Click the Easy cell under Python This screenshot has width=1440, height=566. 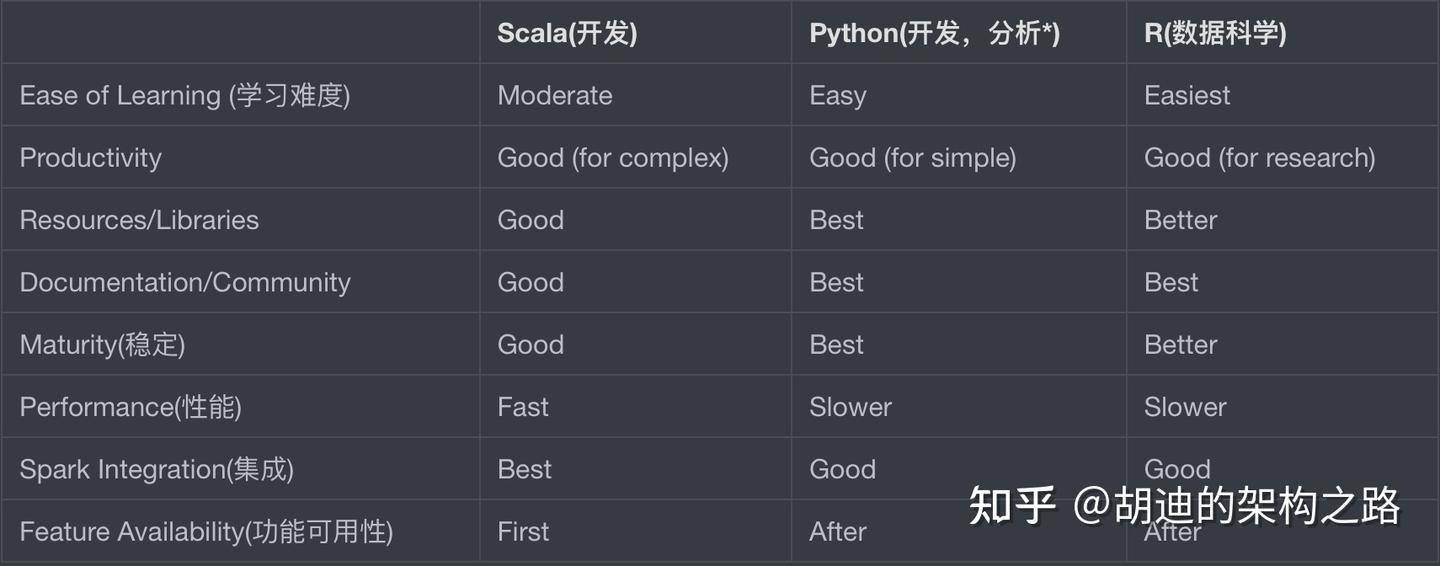[x=838, y=96]
